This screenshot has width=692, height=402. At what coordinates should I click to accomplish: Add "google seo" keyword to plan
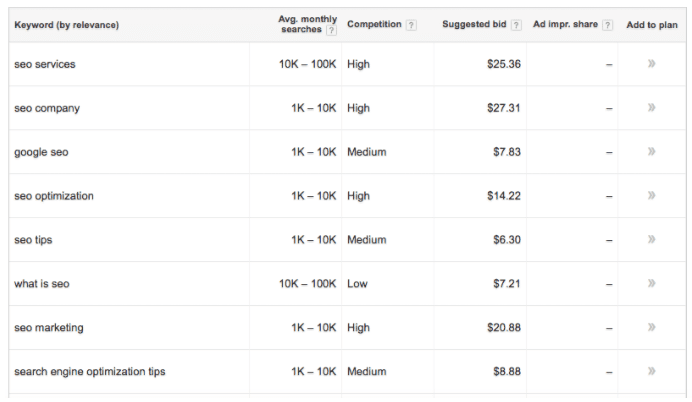point(651,152)
